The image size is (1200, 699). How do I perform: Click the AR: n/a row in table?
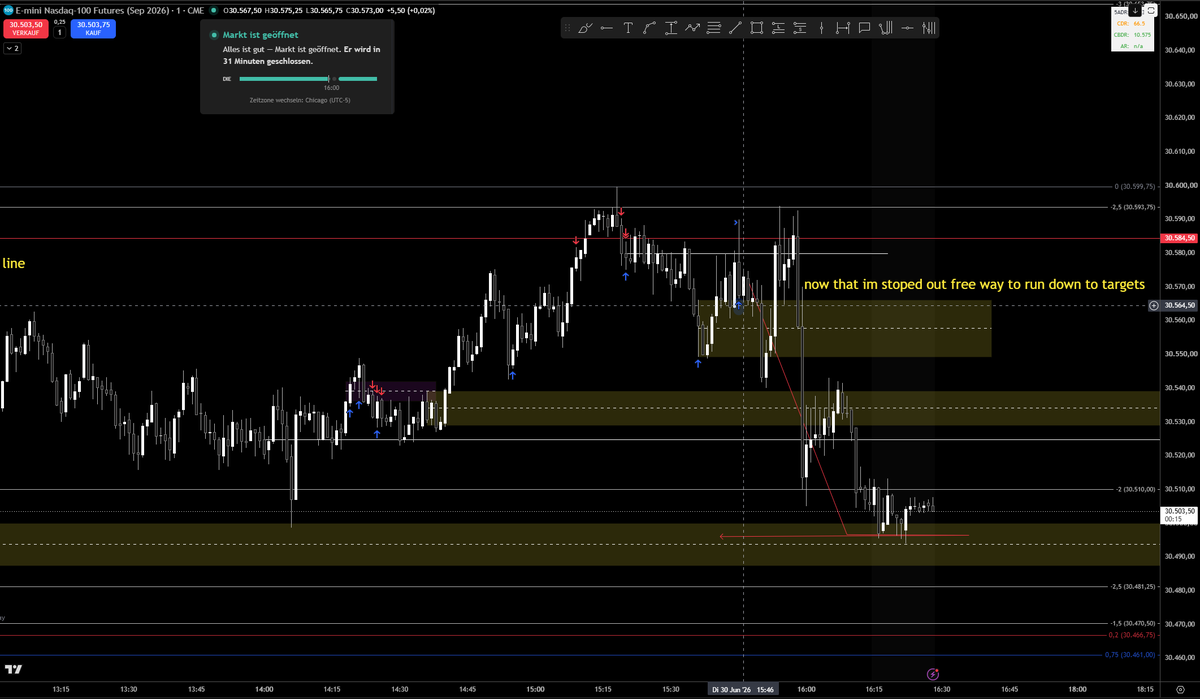1132,46
